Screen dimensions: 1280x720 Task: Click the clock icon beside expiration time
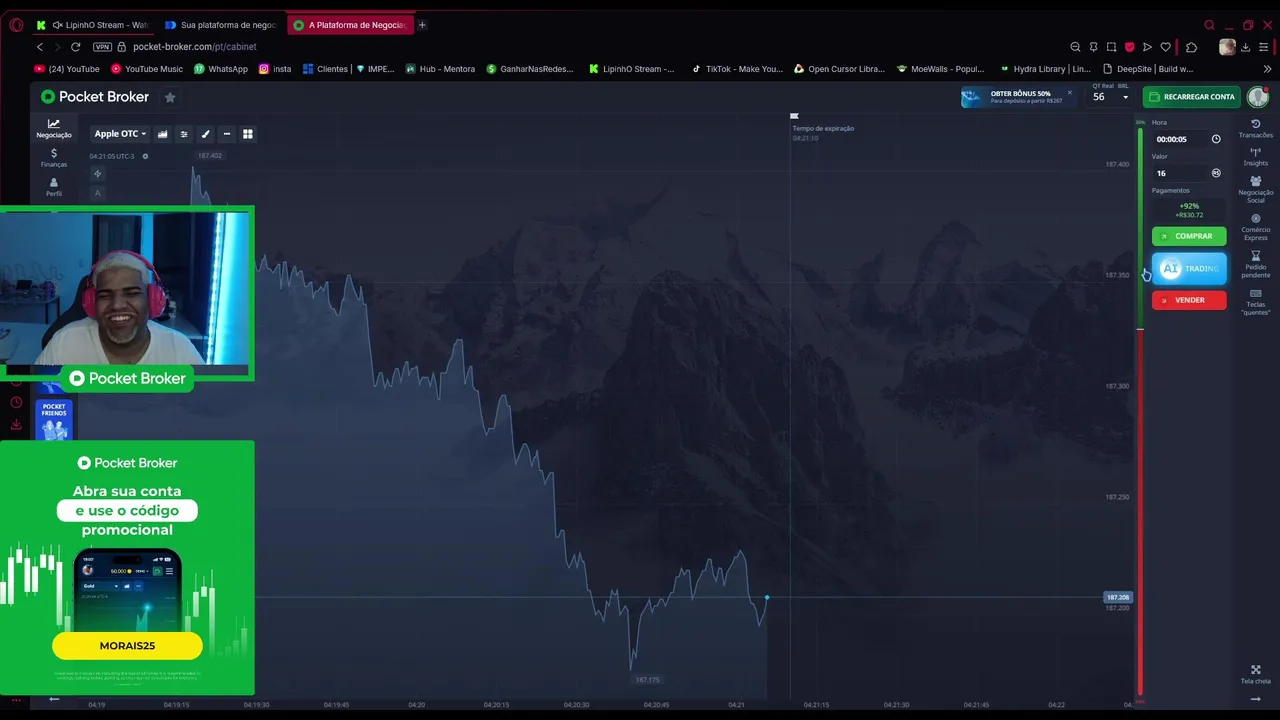click(x=1216, y=139)
